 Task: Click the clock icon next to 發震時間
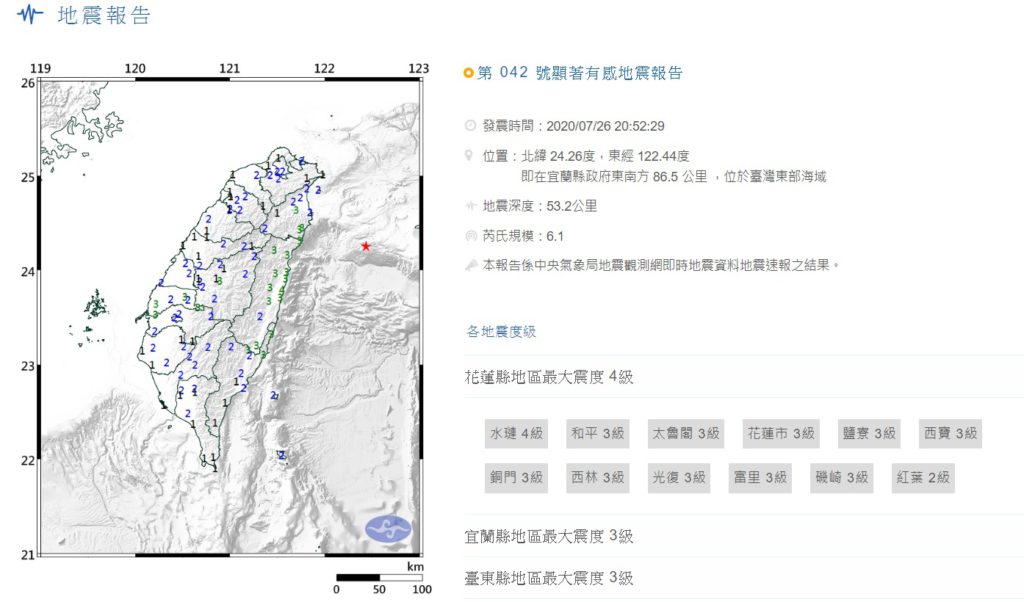pos(471,127)
